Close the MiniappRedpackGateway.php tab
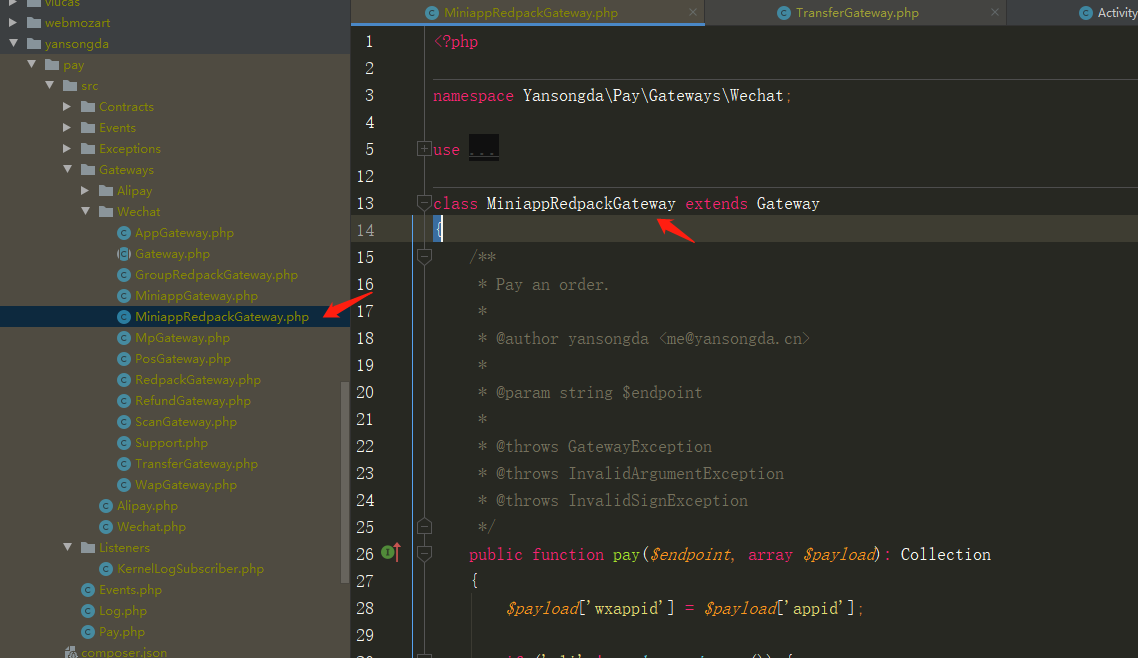This screenshot has height=658, width=1138. [x=693, y=12]
